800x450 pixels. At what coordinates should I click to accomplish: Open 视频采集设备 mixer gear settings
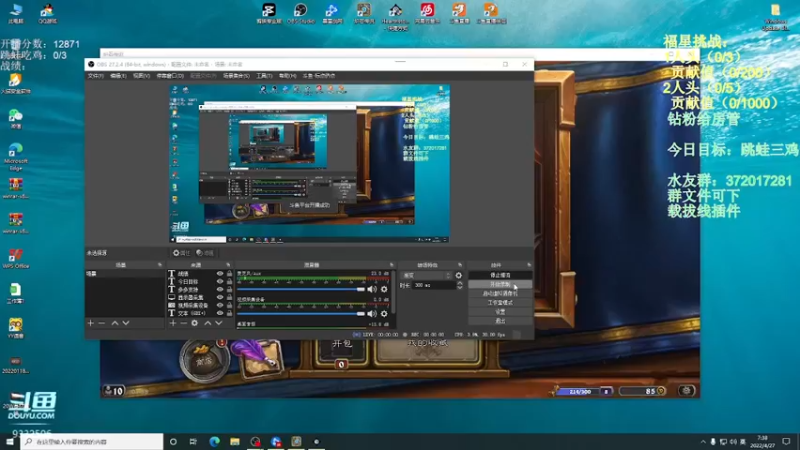(x=384, y=314)
